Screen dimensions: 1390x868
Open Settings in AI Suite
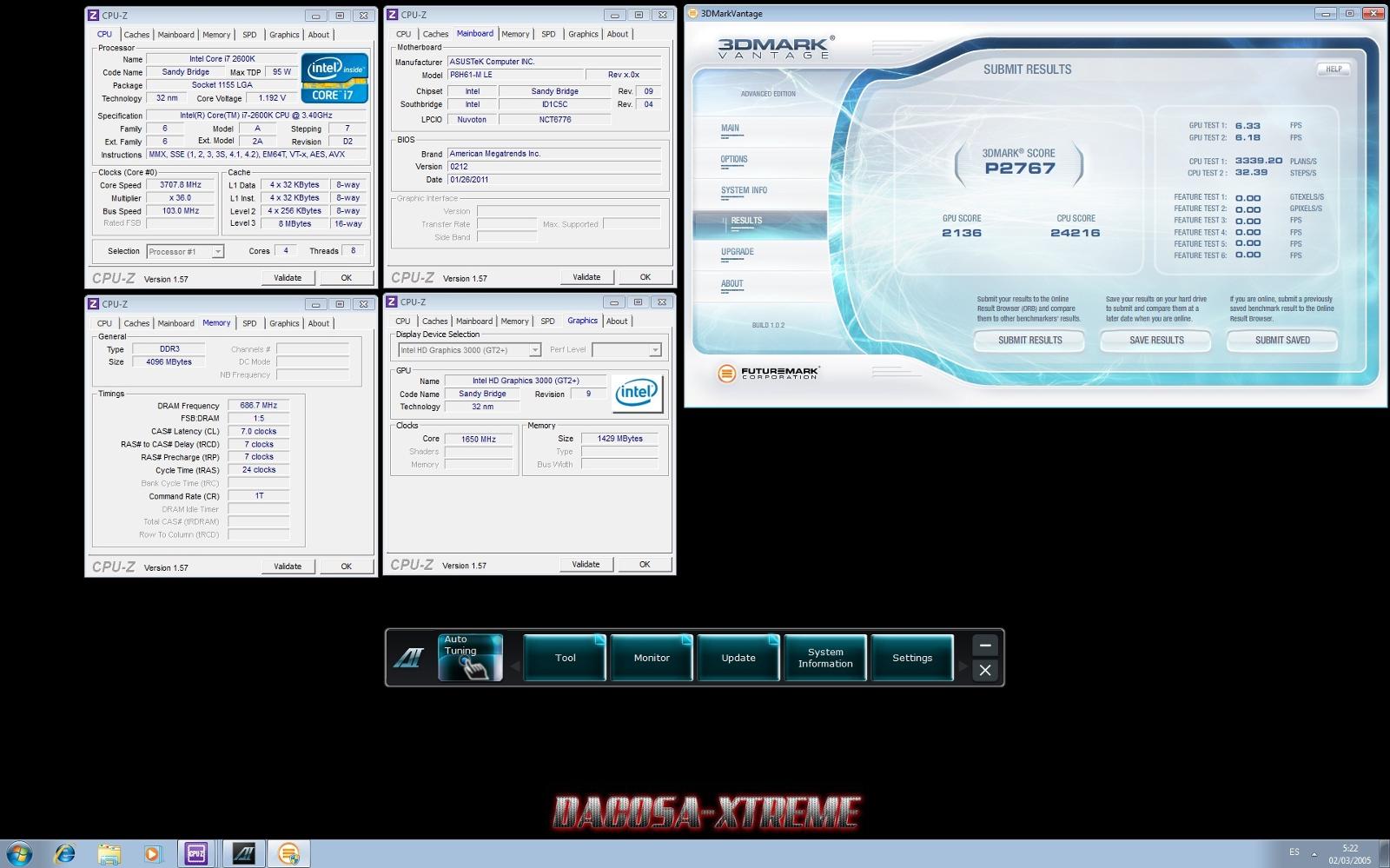pos(912,658)
